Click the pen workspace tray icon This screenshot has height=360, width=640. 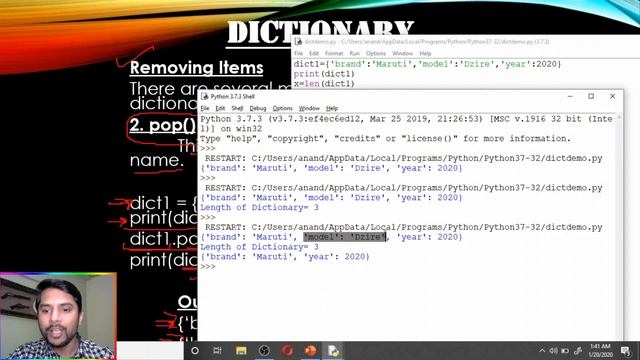(x=578, y=351)
